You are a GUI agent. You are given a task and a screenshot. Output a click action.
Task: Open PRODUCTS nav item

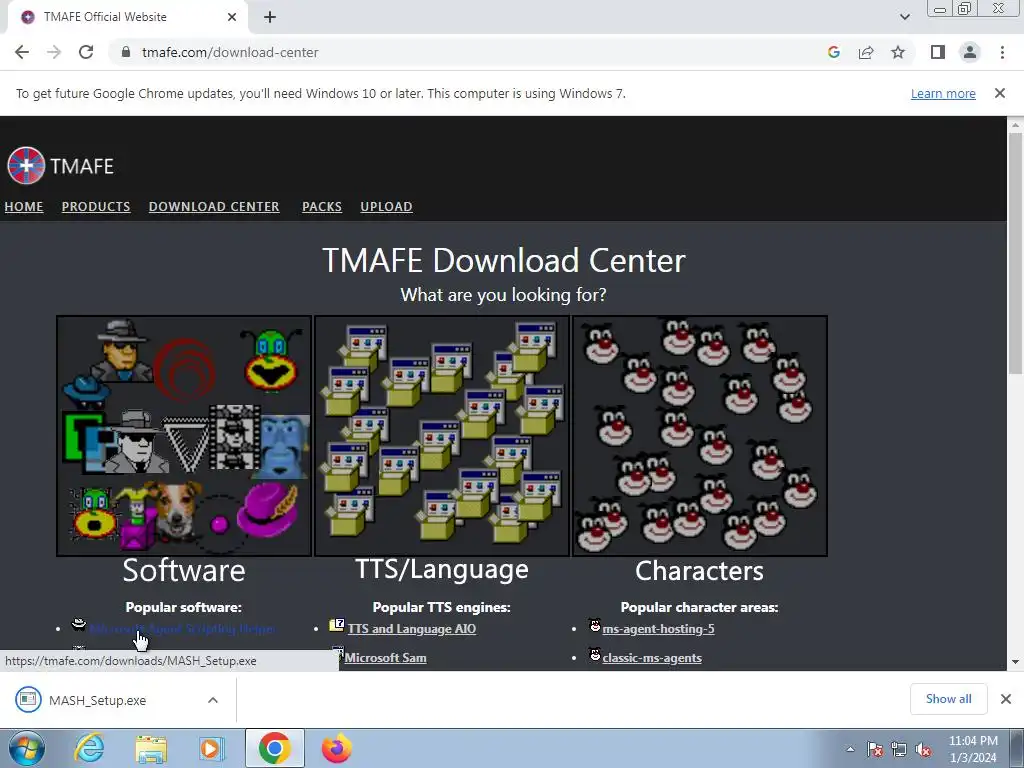tap(96, 206)
